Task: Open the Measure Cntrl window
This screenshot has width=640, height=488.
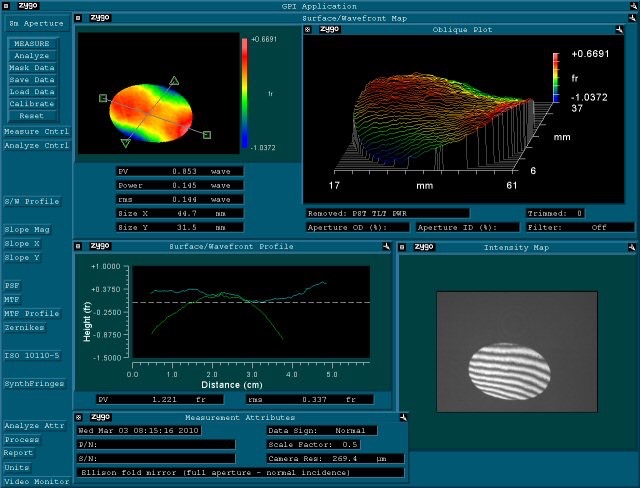Action: pos(36,131)
